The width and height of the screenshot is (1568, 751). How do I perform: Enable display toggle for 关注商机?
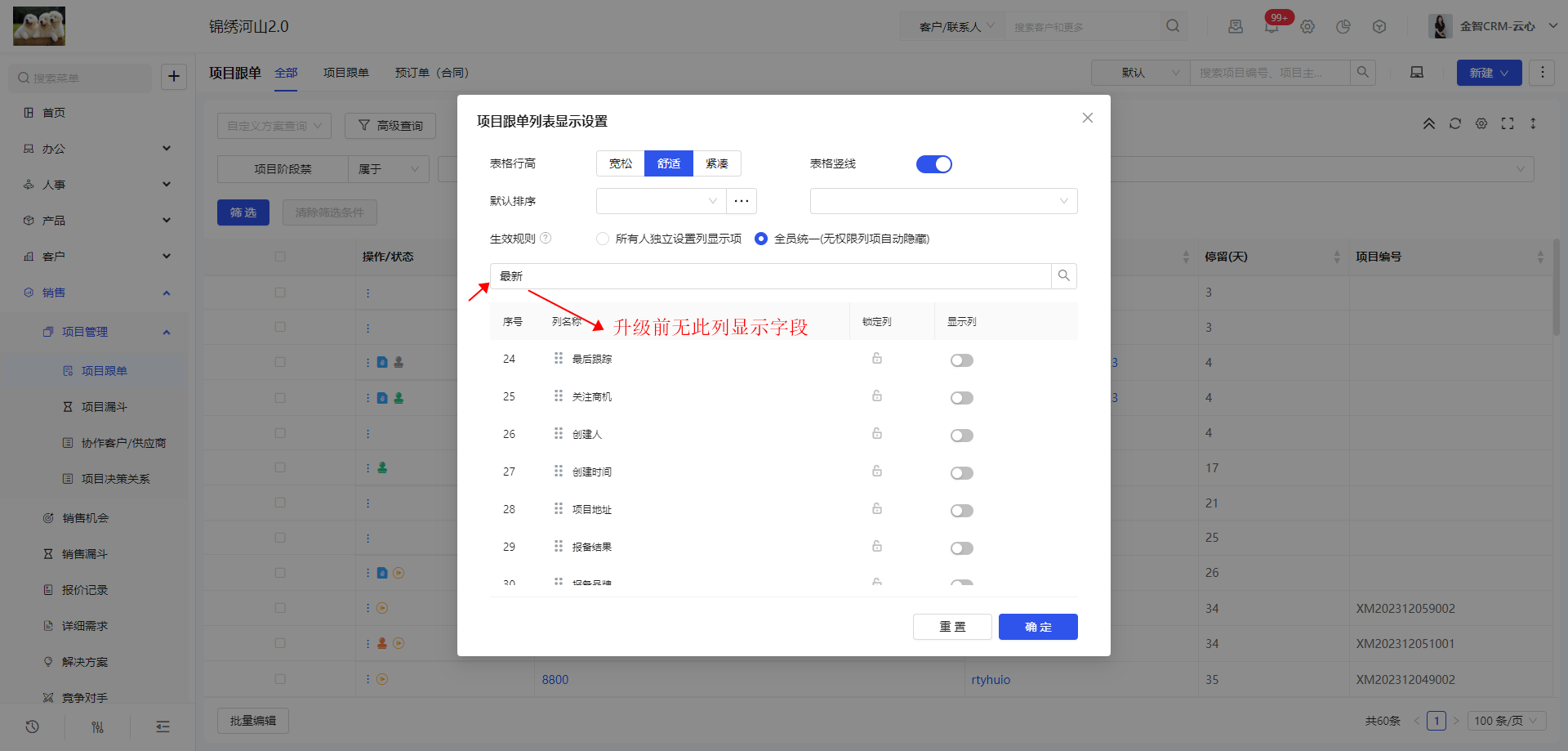[x=962, y=398]
